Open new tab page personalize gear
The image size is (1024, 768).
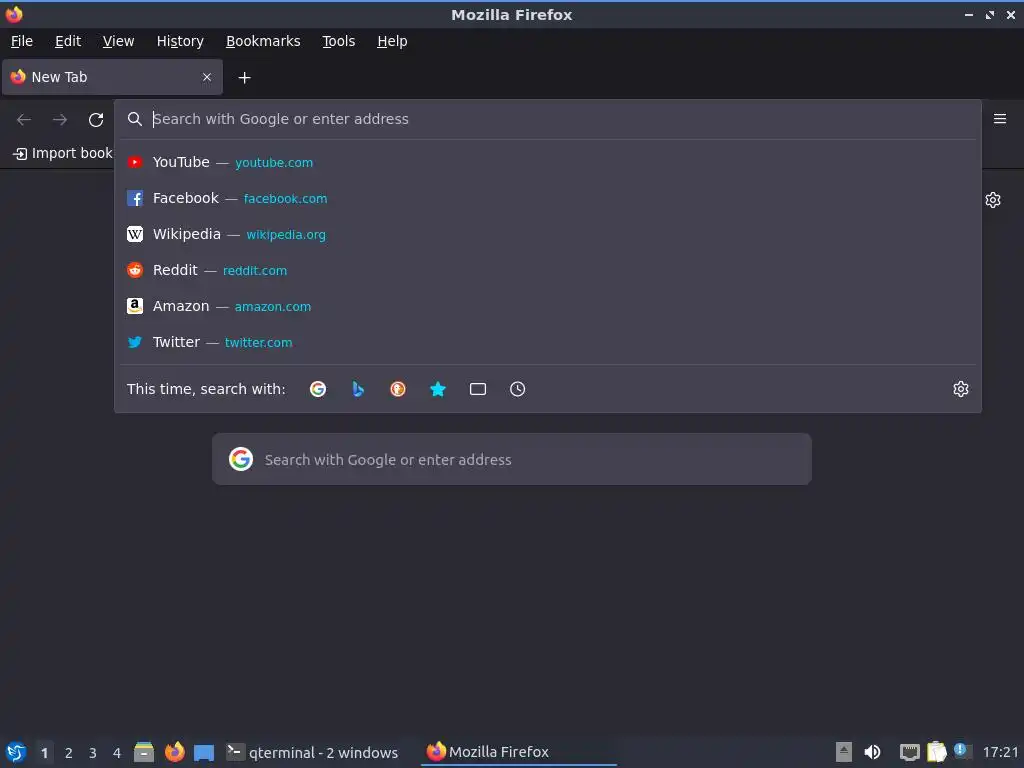coord(993,200)
